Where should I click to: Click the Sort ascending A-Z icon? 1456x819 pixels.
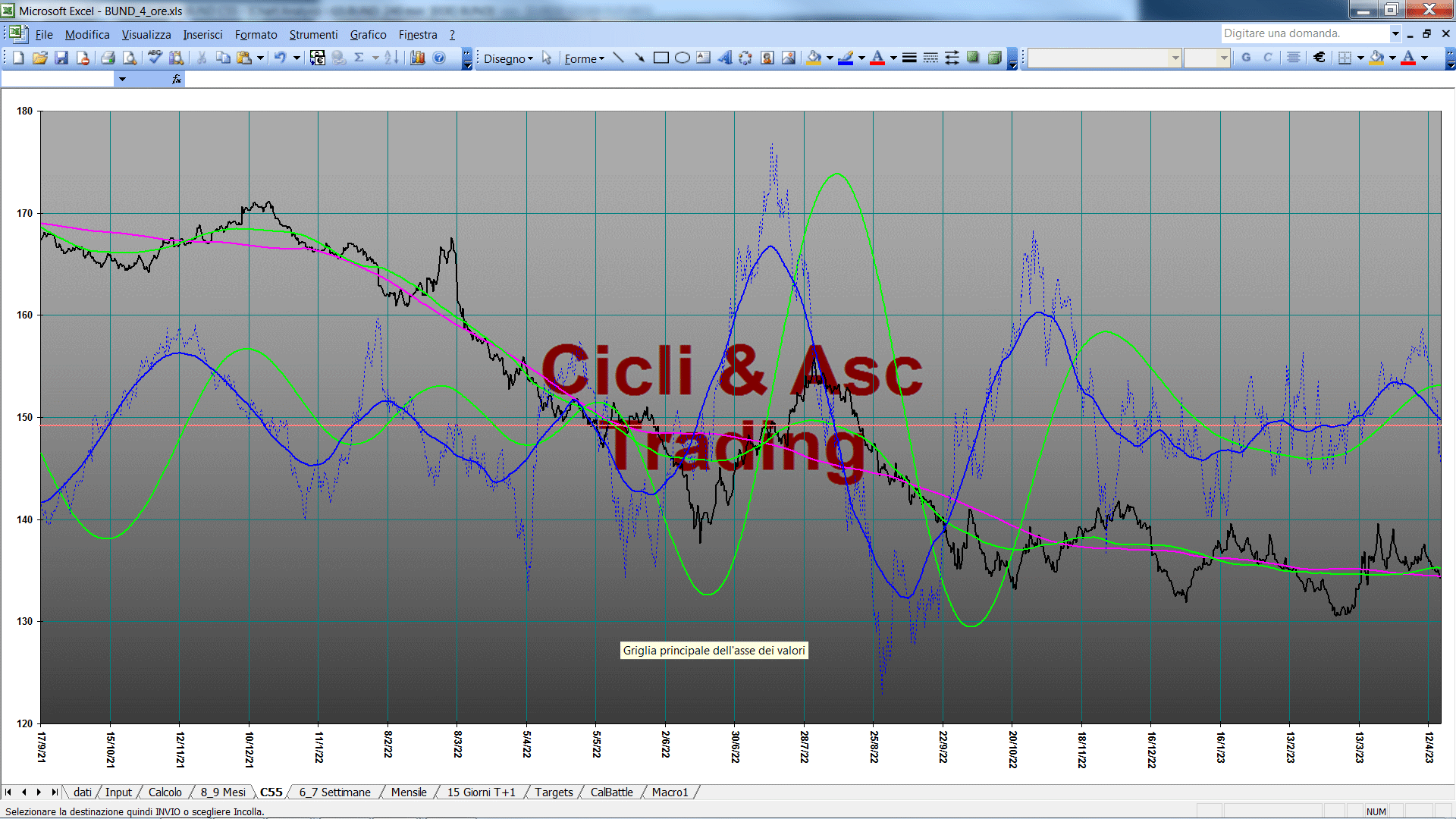[391, 58]
